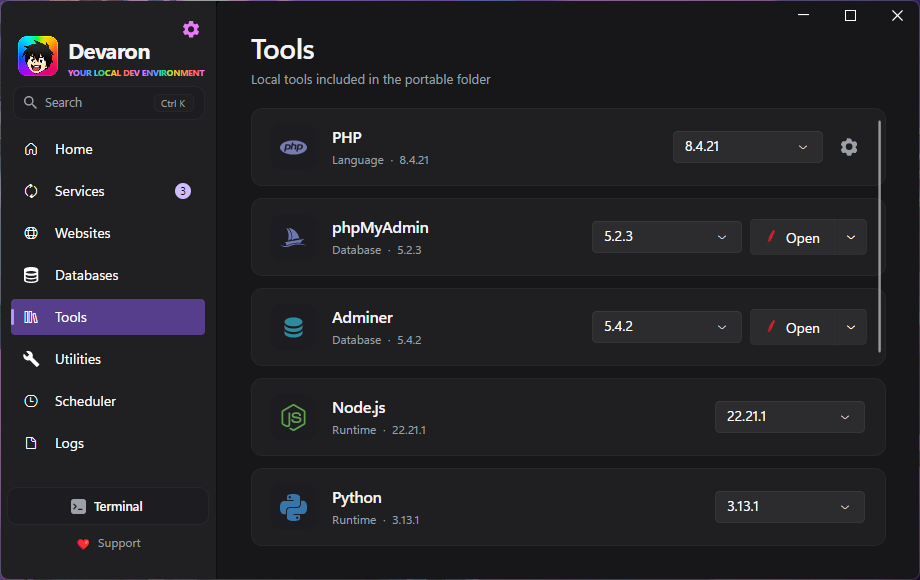Open phpMyAdmin with Open button
This screenshot has height=580, width=920.
[x=793, y=237]
